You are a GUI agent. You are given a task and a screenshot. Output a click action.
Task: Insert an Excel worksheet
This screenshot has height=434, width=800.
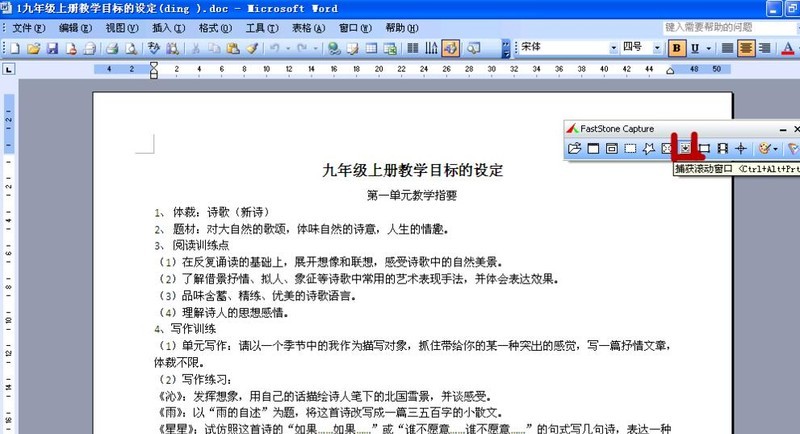(390, 48)
